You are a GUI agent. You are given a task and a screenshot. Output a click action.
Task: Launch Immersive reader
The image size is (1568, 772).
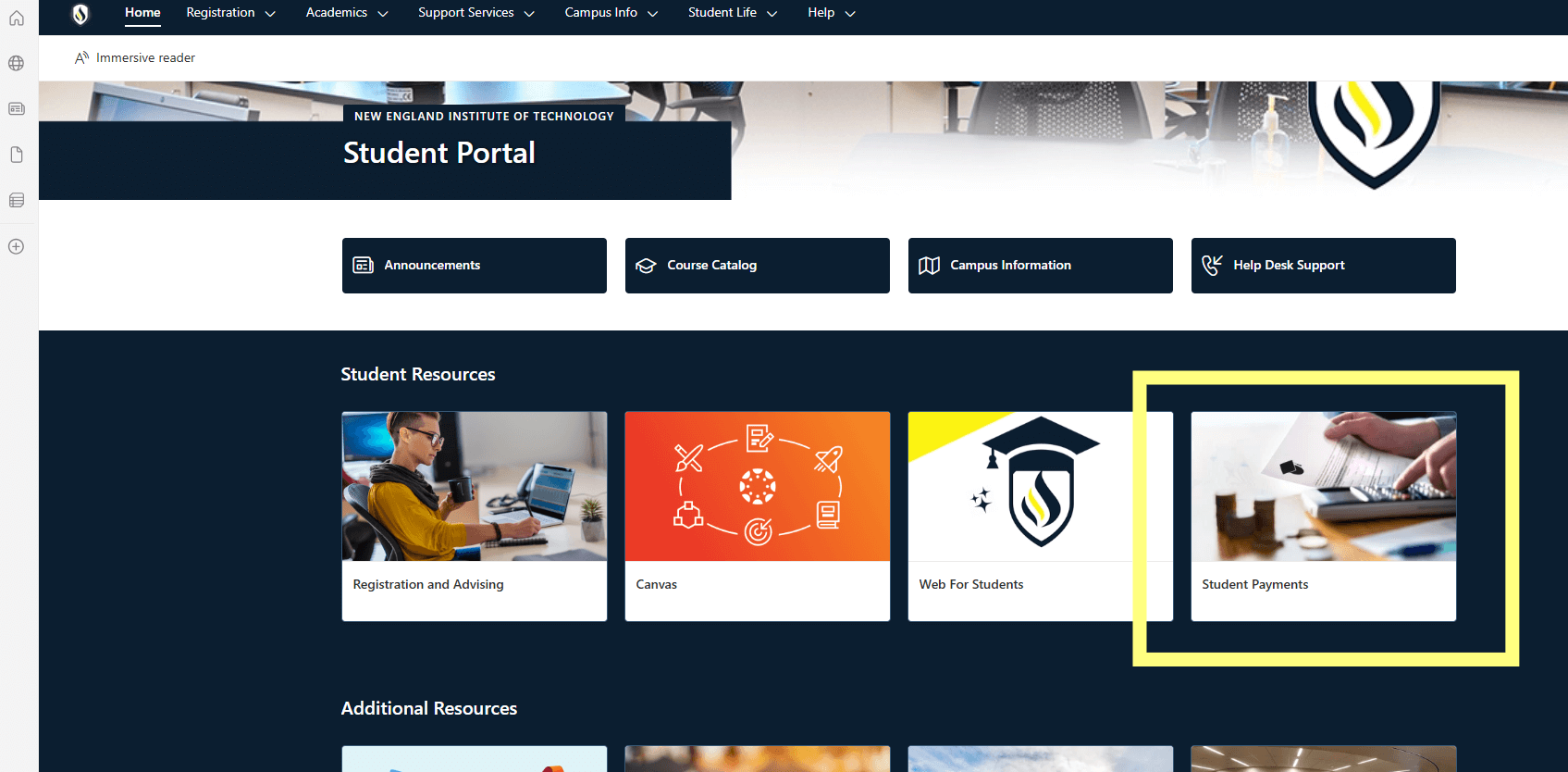coord(135,58)
